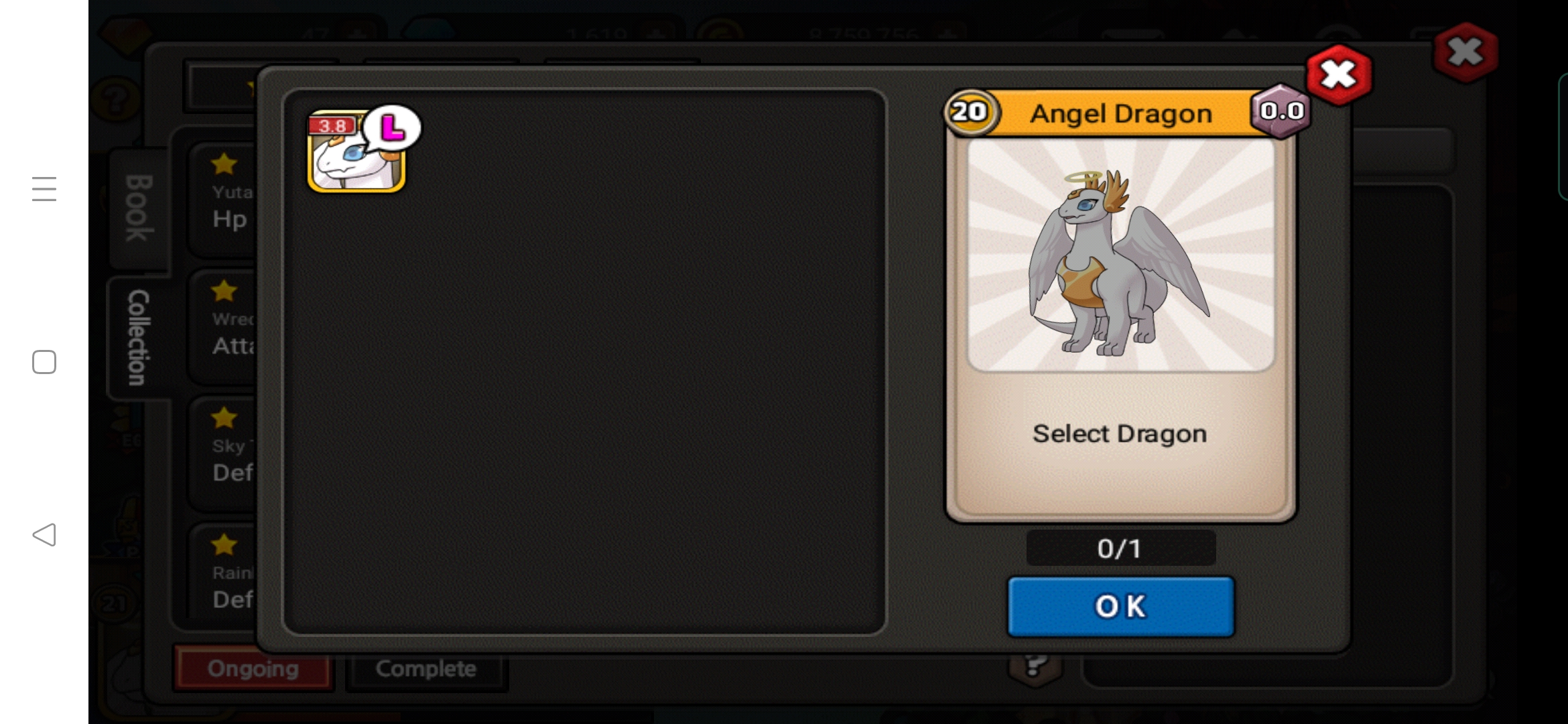
Task: Tap the purple 0.0 hexagon badge
Action: point(1281,111)
